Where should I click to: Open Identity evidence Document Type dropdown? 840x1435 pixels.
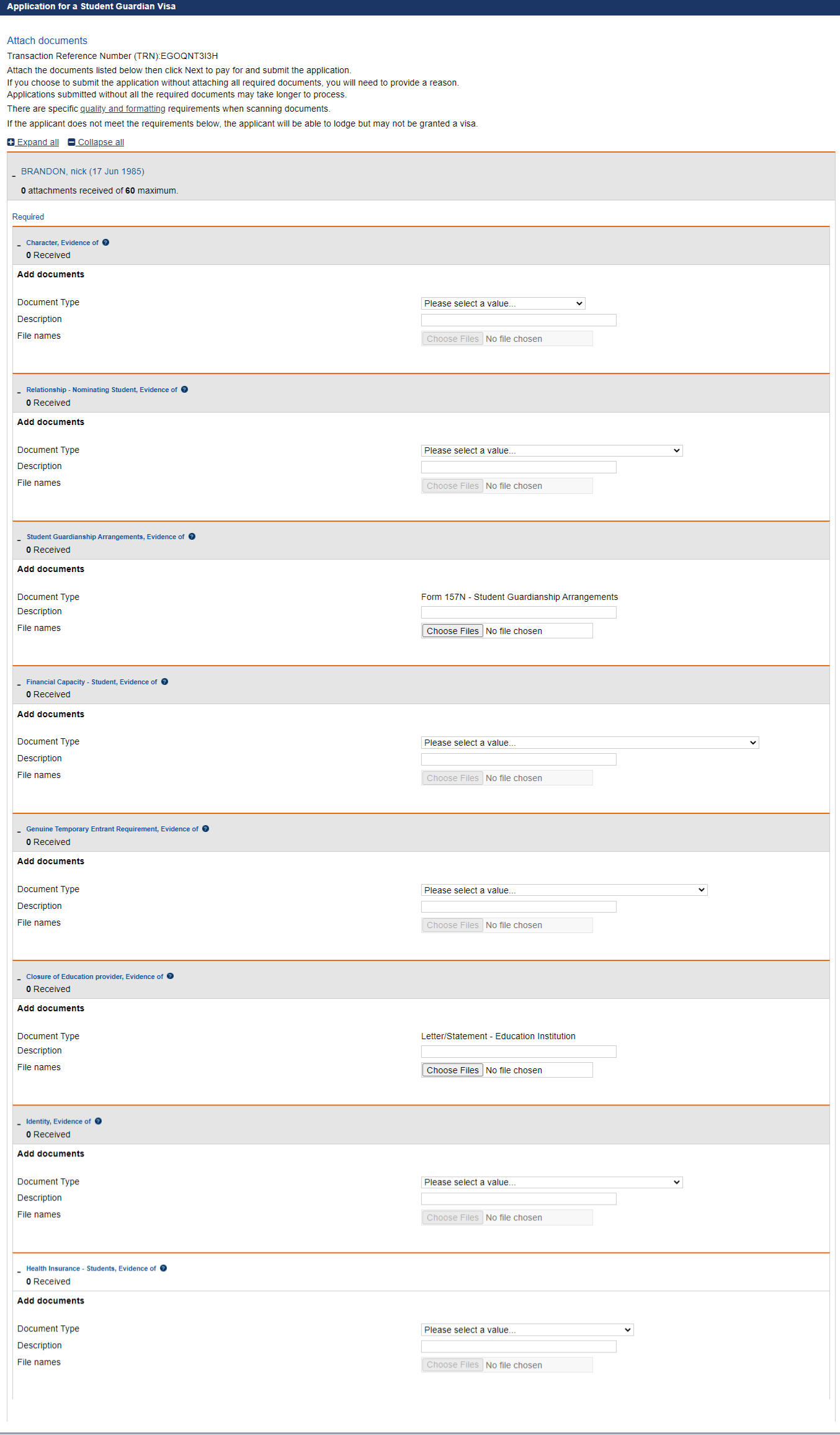[552, 1182]
